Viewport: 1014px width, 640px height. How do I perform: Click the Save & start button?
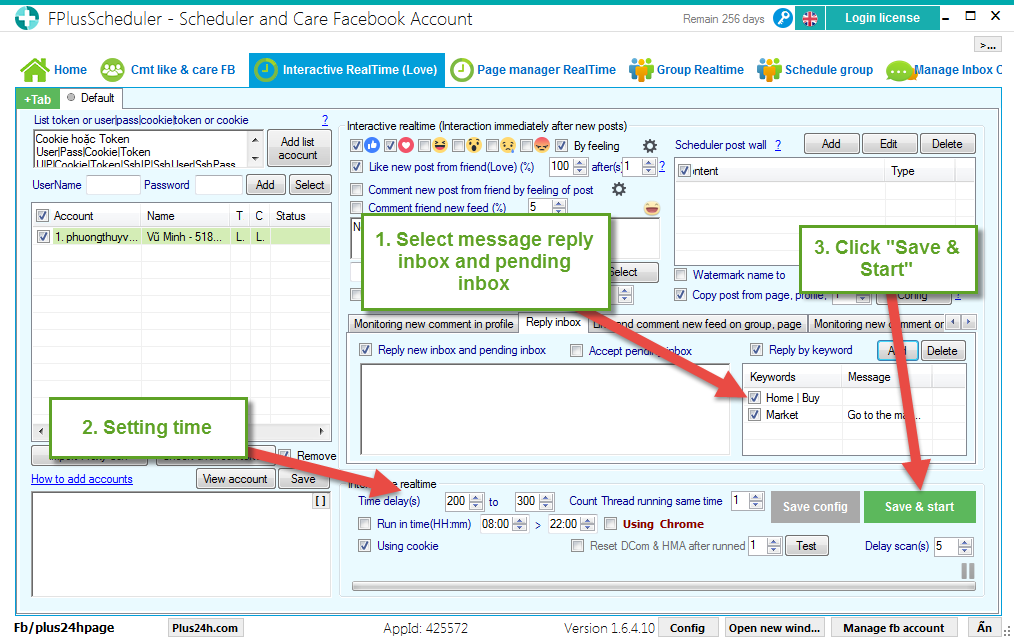click(x=919, y=507)
